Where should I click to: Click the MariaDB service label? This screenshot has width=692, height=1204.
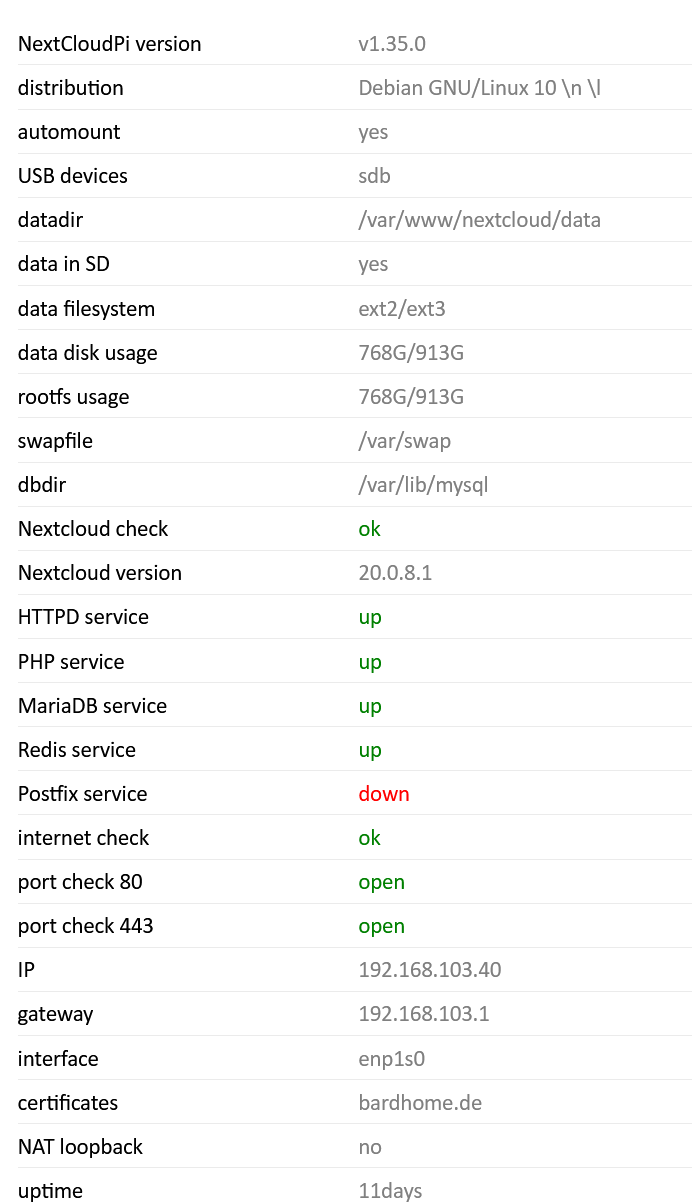click(92, 706)
